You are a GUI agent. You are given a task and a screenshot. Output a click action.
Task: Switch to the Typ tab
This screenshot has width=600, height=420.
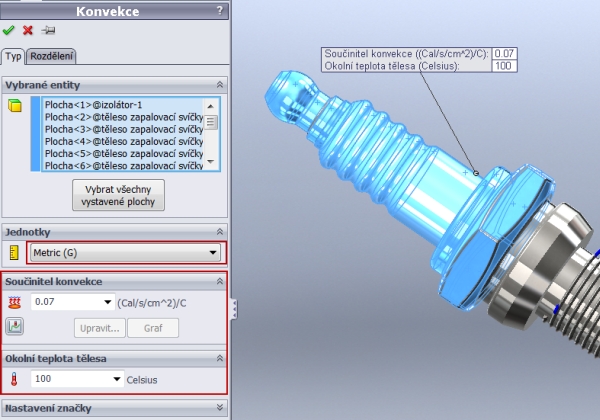(13, 57)
